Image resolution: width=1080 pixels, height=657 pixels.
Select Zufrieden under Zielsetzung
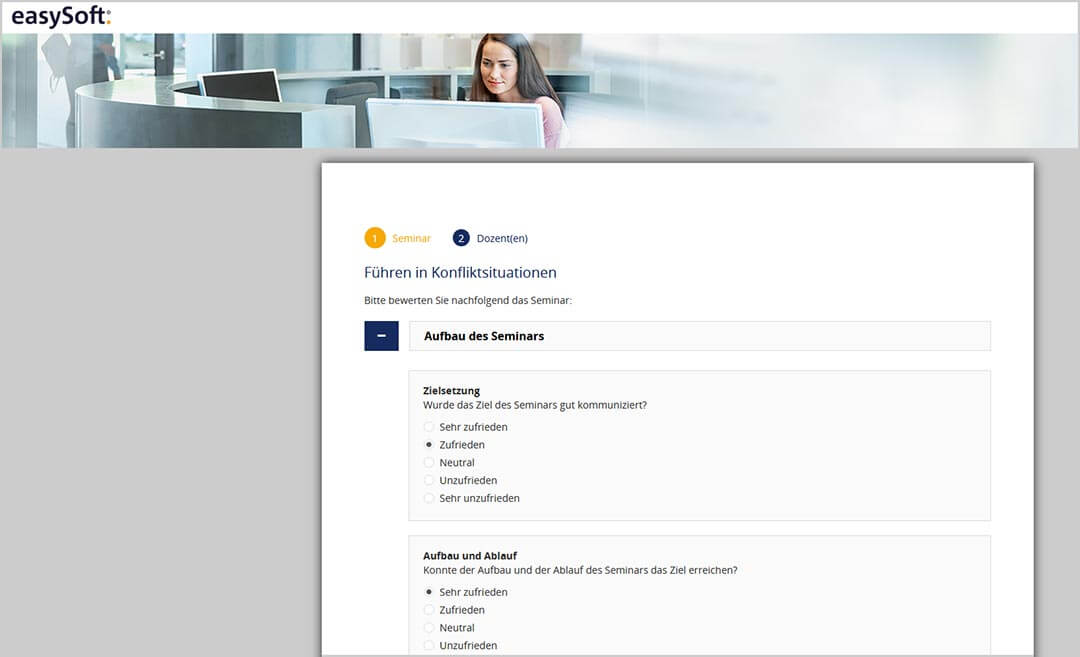click(x=428, y=445)
